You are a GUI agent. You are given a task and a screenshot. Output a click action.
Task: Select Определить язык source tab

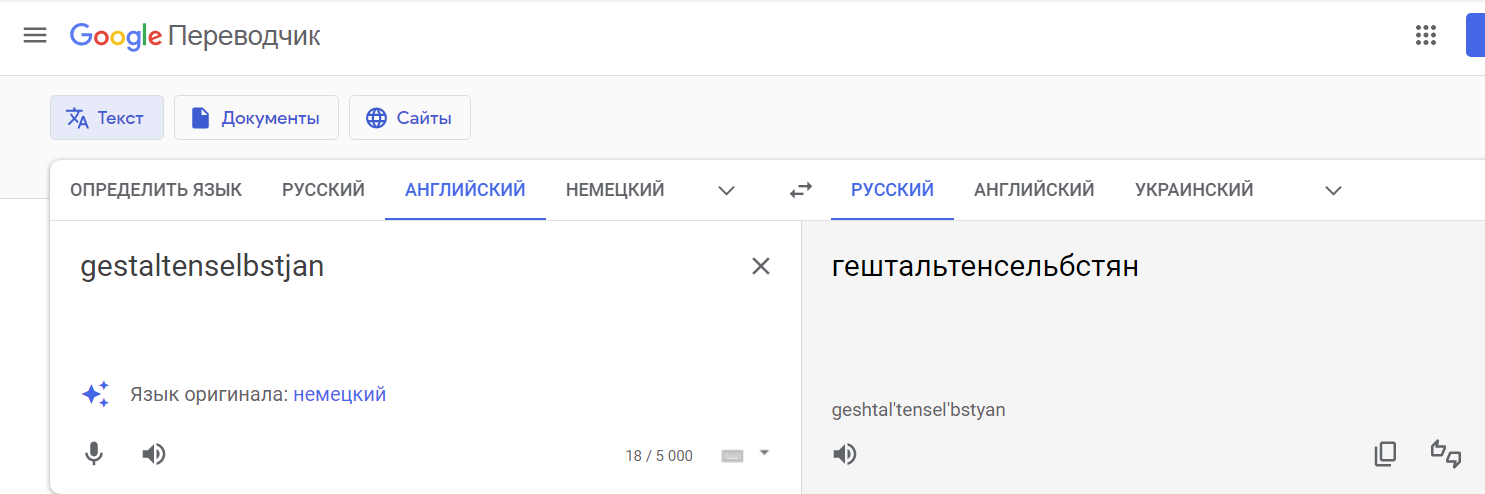tap(156, 190)
